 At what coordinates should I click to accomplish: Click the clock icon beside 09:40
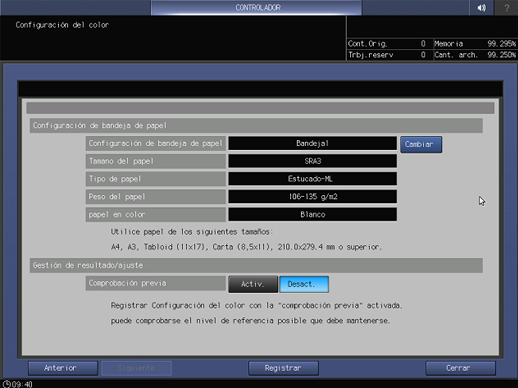6,384
